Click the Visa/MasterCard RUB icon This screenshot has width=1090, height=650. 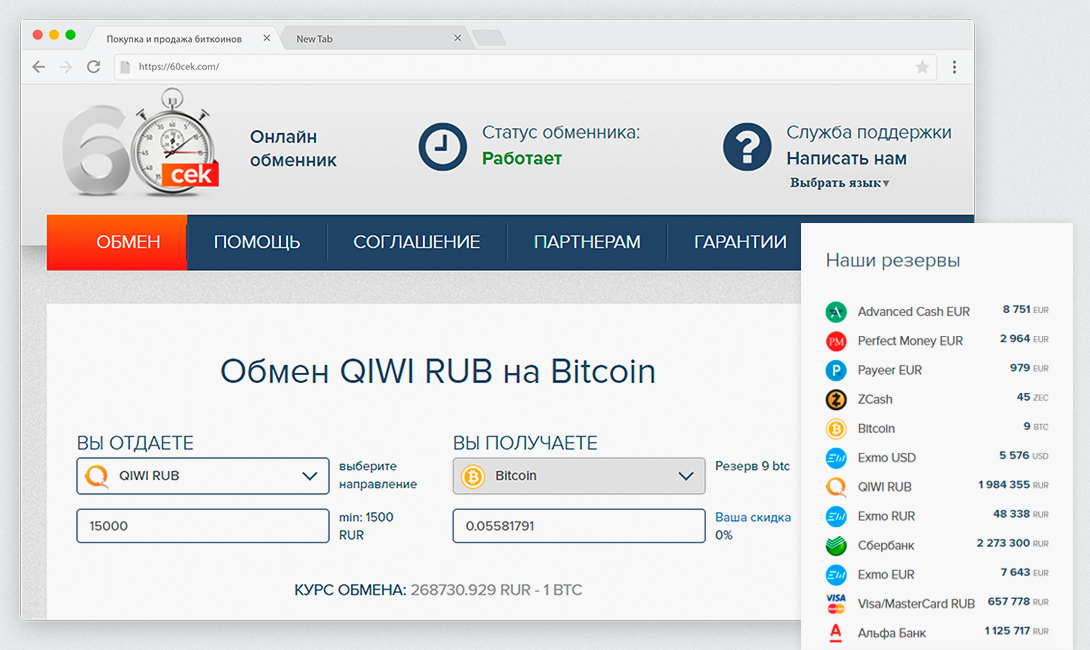click(x=836, y=603)
